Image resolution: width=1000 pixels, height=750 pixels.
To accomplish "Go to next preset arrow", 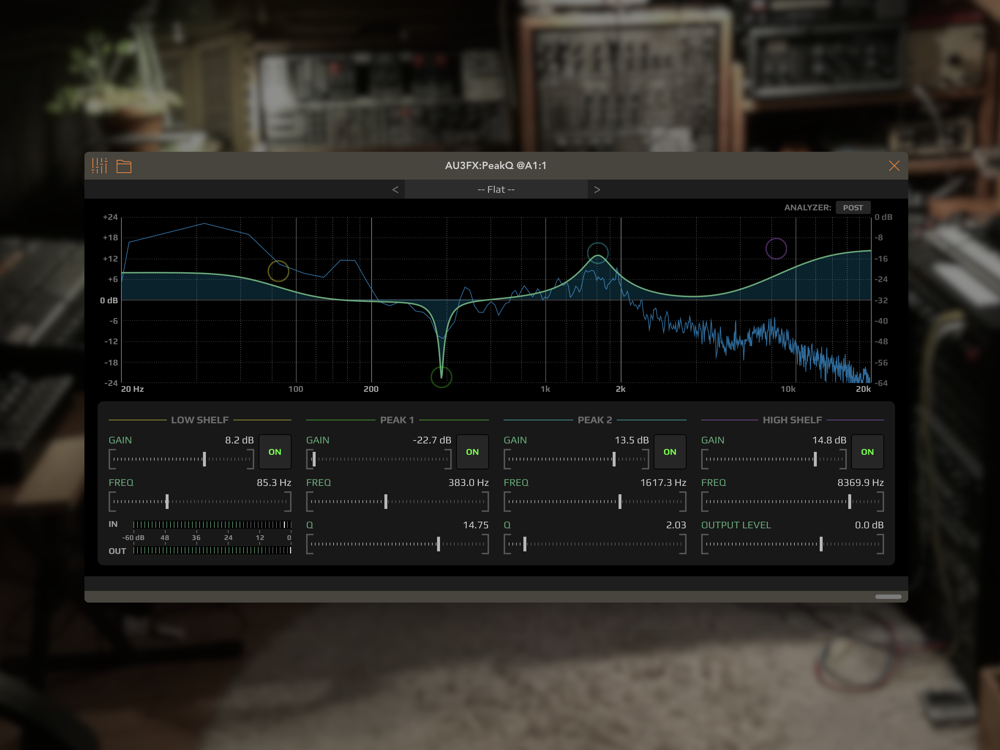I will point(597,189).
